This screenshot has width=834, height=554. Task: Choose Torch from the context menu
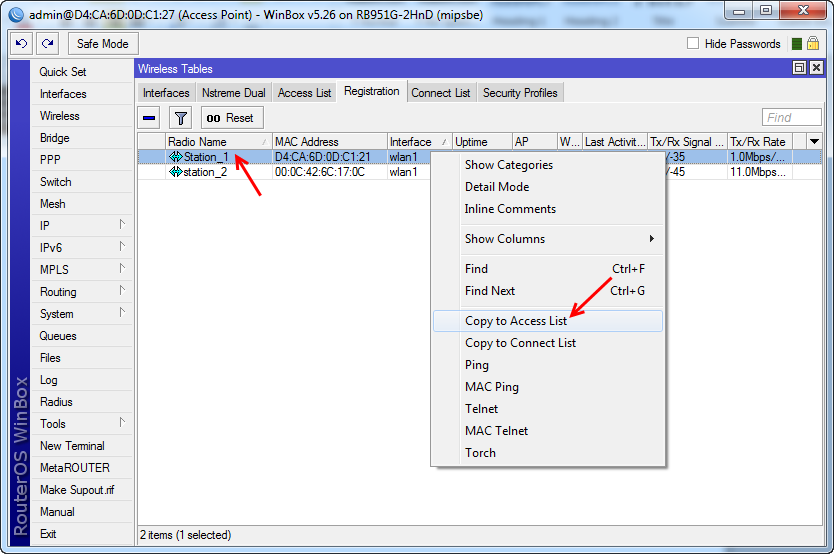pos(548,453)
